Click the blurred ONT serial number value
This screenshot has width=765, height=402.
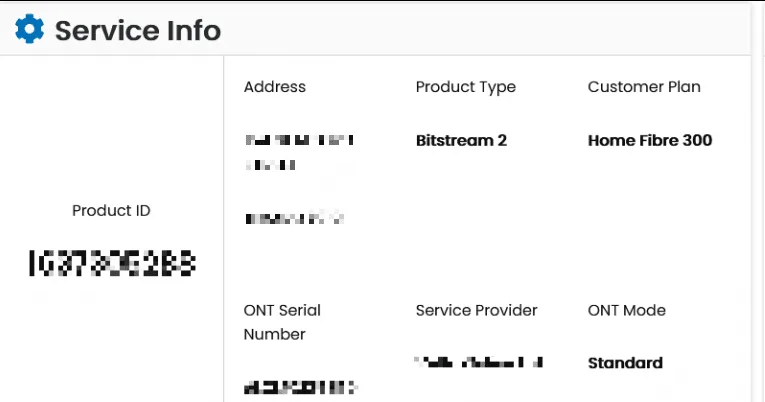300,386
